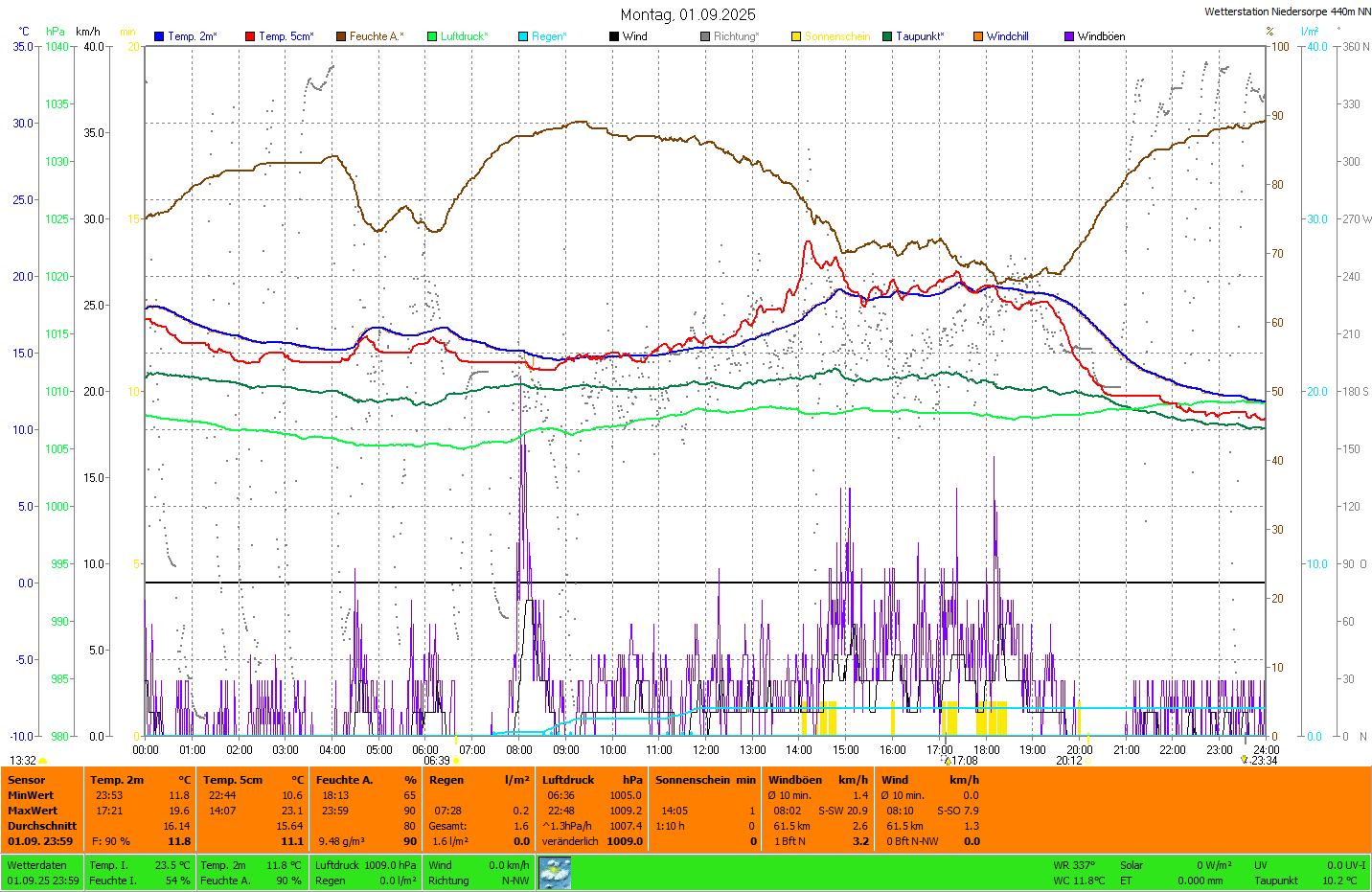Select the Windchill legend label
The width and height of the screenshot is (1372, 892).
coord(1007,36)
